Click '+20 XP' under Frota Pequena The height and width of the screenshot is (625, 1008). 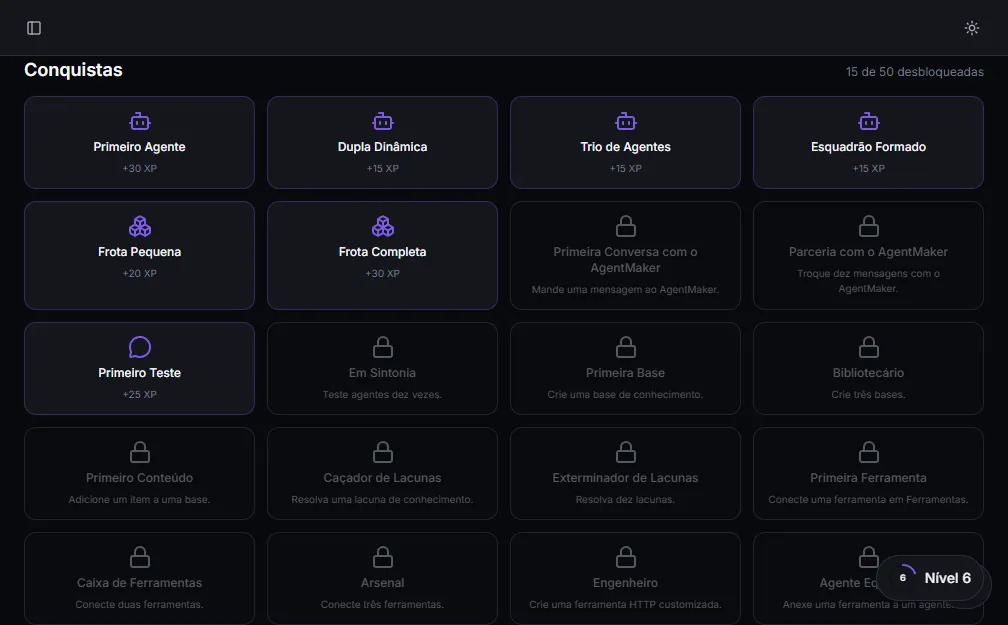click(140, 273)
